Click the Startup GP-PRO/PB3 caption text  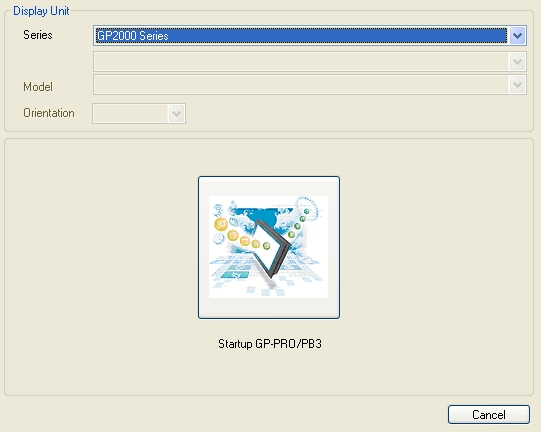[x=270, y=344]
